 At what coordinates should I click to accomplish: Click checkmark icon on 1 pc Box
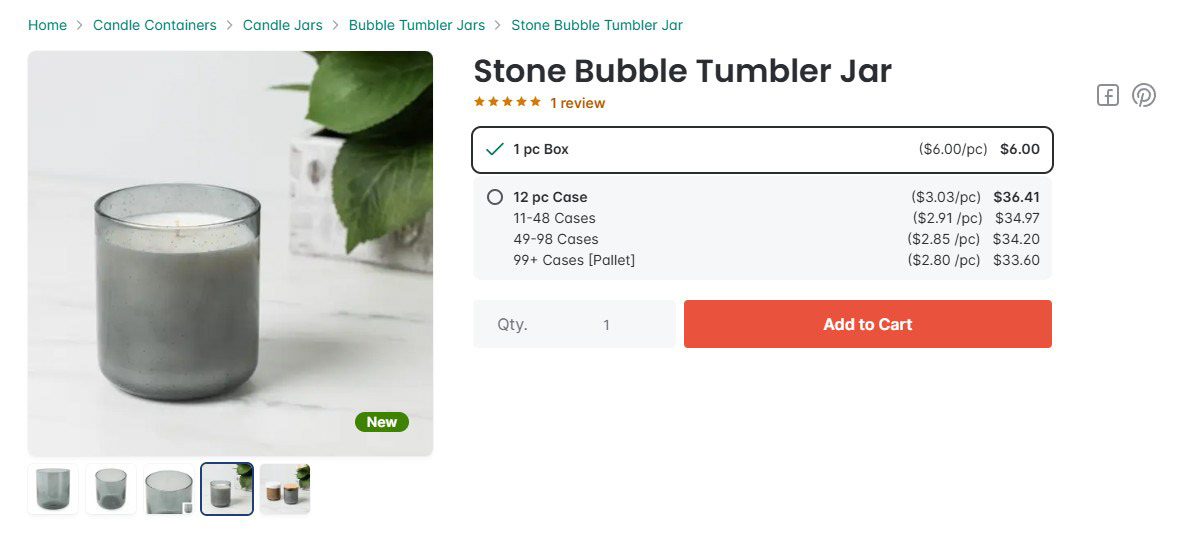pyautogui.click(x=494, y=150)
